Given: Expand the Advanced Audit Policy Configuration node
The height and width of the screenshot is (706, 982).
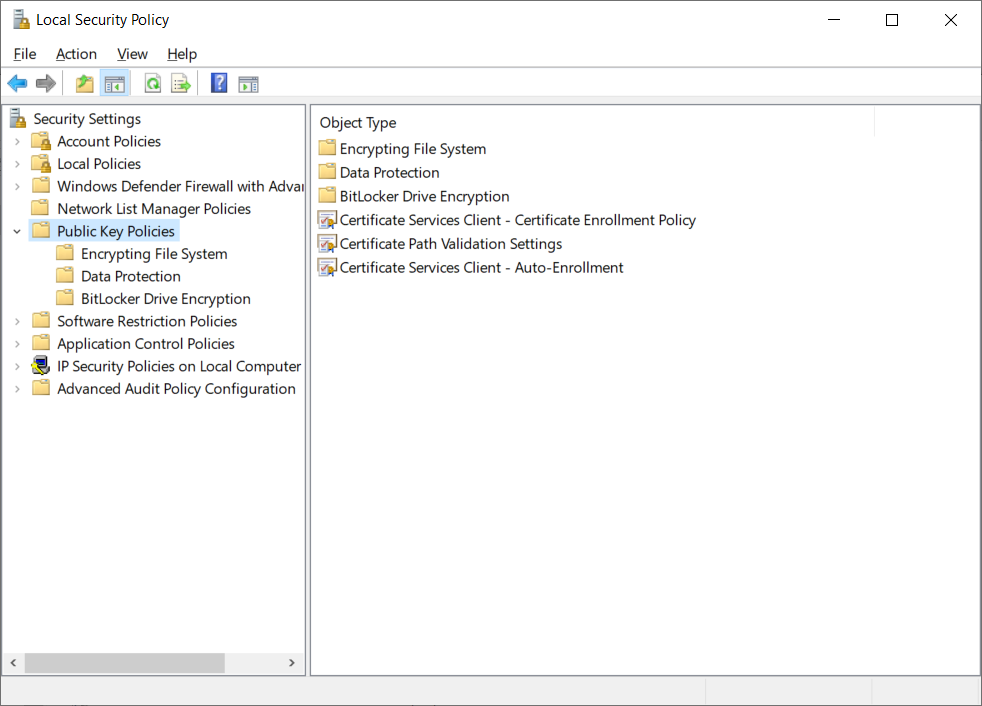Looking at the screenshot, I should (17, 390).
